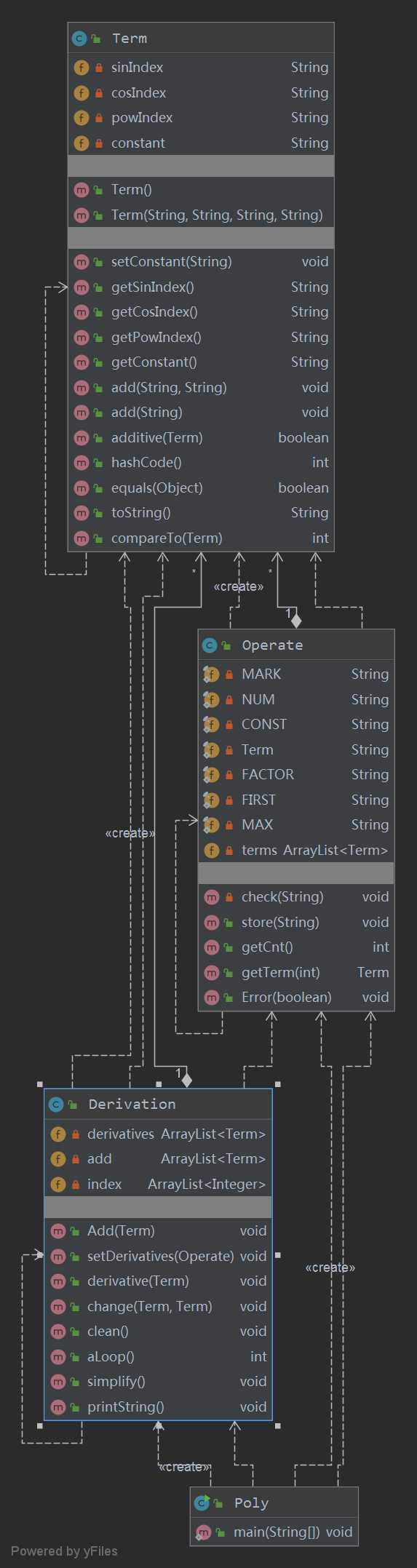Click the Term class icon in header
The width and height of the screenshot is (417, 1568).
[x=79, y=39]
